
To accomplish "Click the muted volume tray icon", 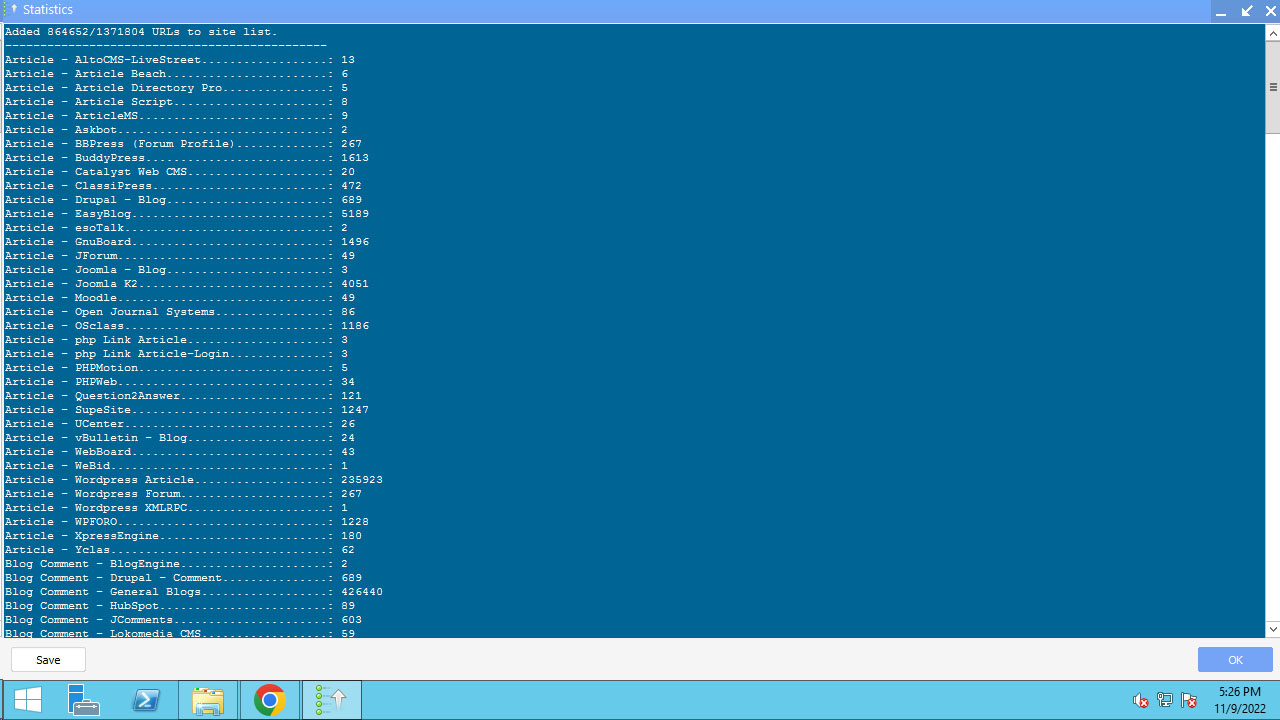I will (x=1140, y=701).
